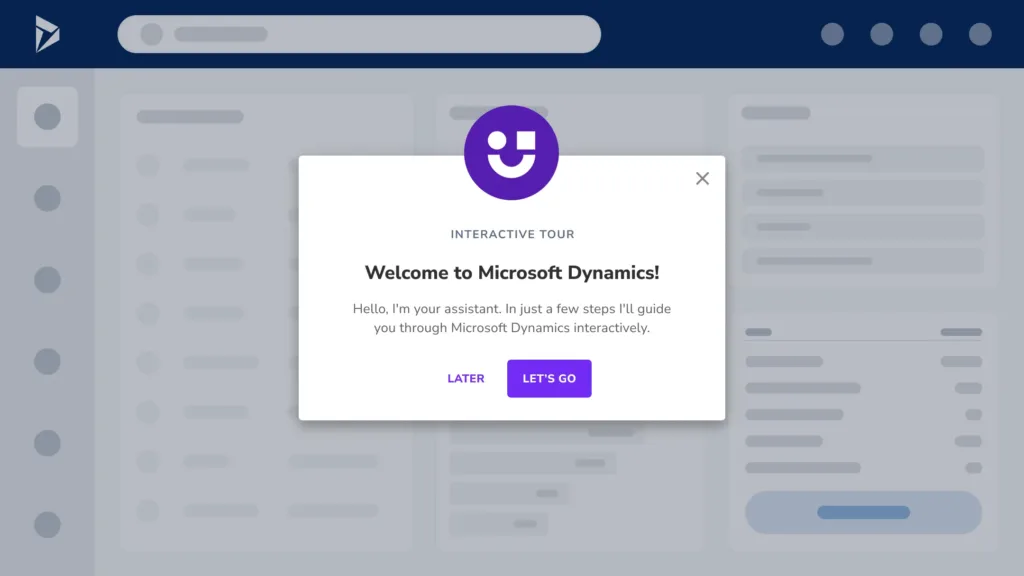This screenshot has height=576, width=1024.
Task: Dismiss the welcome dialog with the X
Action: point(702,178)
